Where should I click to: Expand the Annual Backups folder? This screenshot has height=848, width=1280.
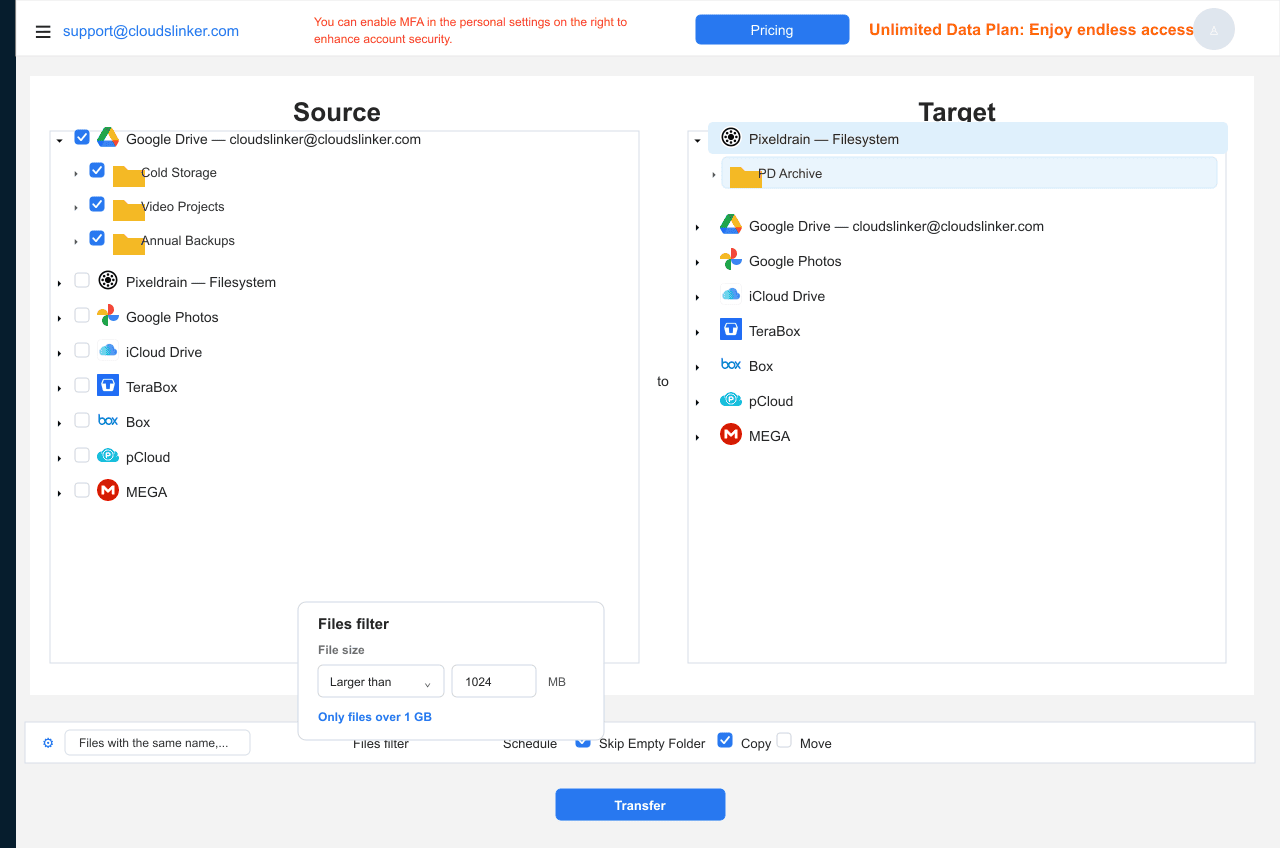pos(76,242)
